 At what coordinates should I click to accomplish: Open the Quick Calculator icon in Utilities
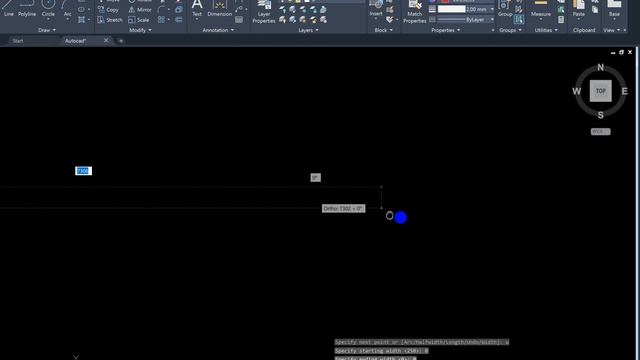[x=561, y=20]
